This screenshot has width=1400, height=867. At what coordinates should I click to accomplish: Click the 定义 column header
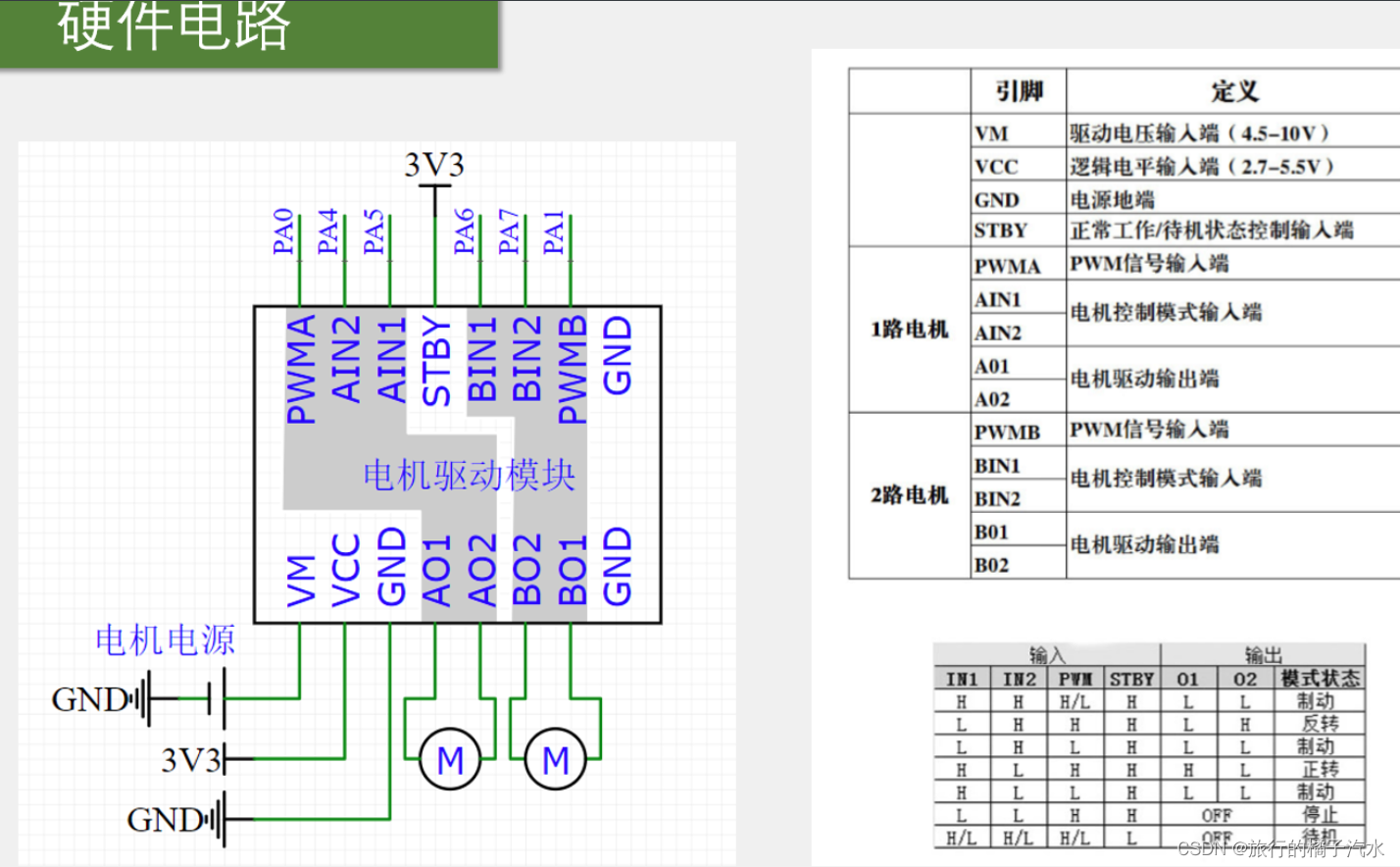1233,91
